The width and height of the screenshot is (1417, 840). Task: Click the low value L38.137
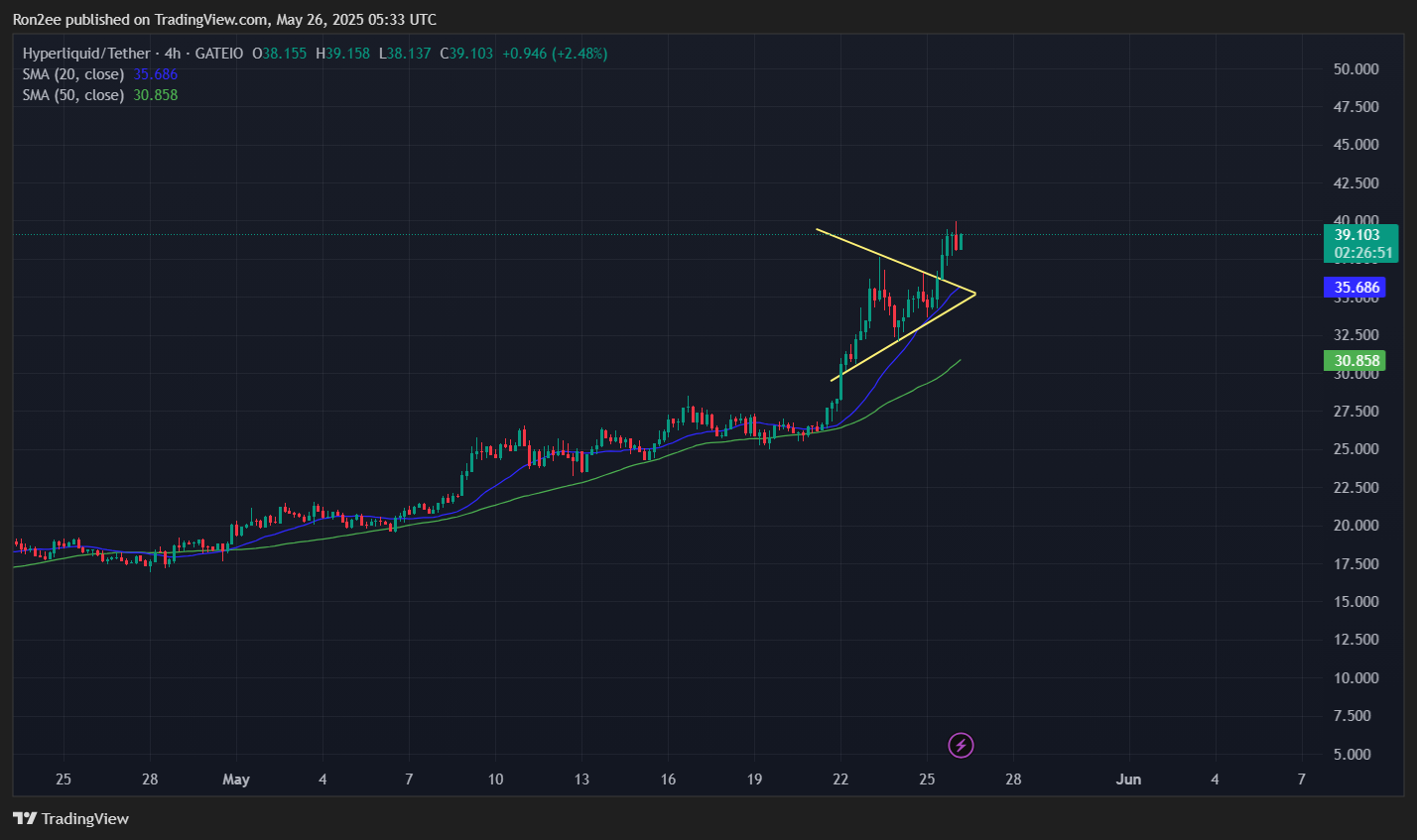(x=405, y=54)
